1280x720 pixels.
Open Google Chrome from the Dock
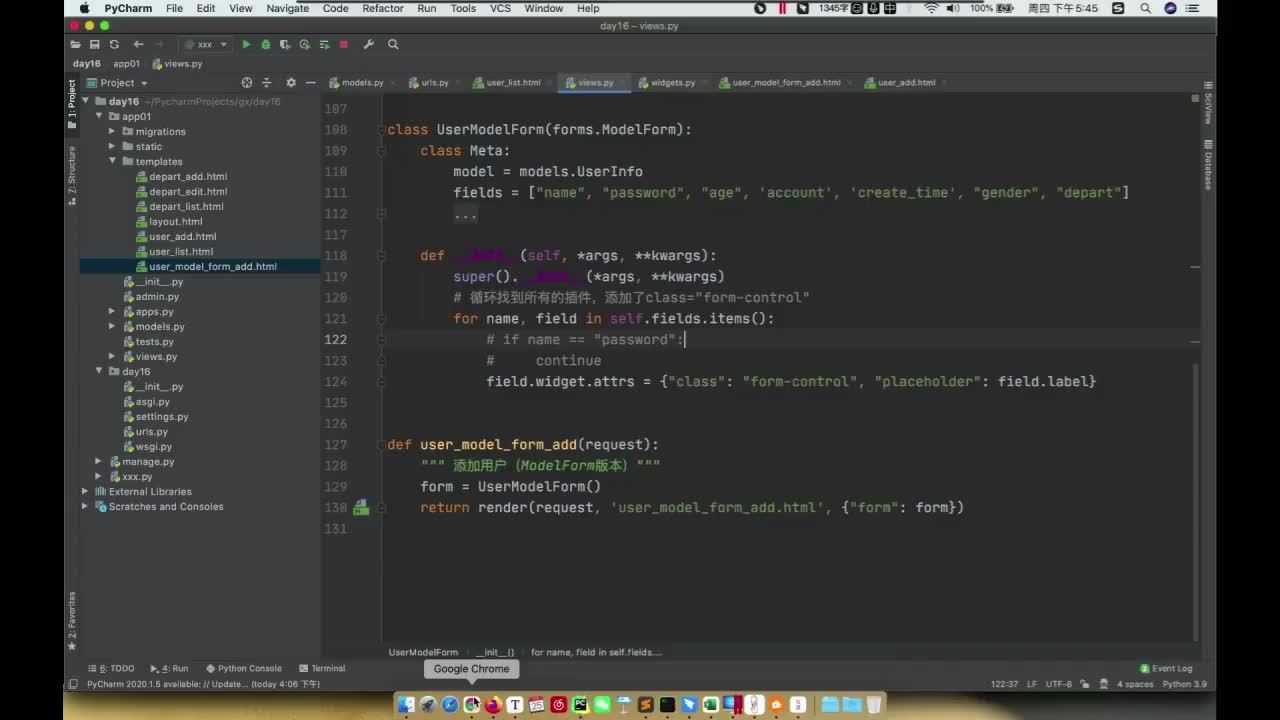point(471,705)
